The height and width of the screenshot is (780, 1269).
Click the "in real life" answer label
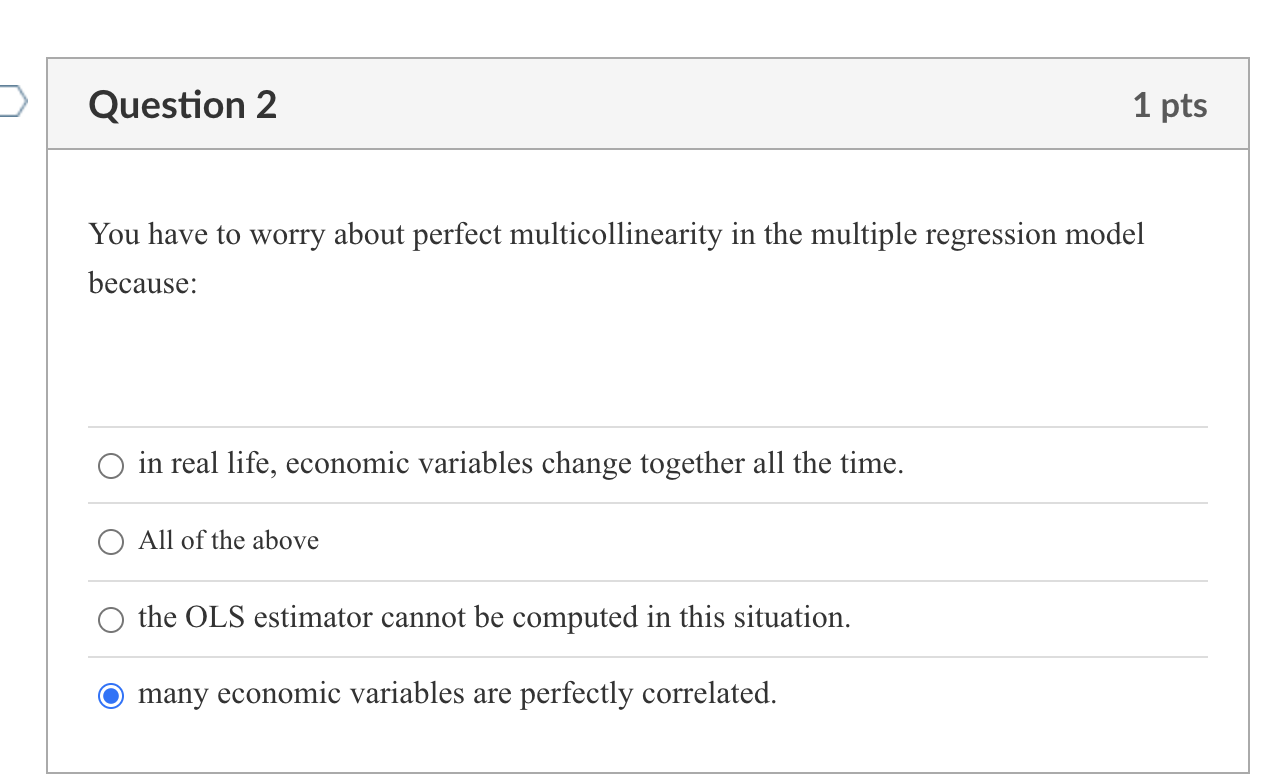(x=520, y=463)
